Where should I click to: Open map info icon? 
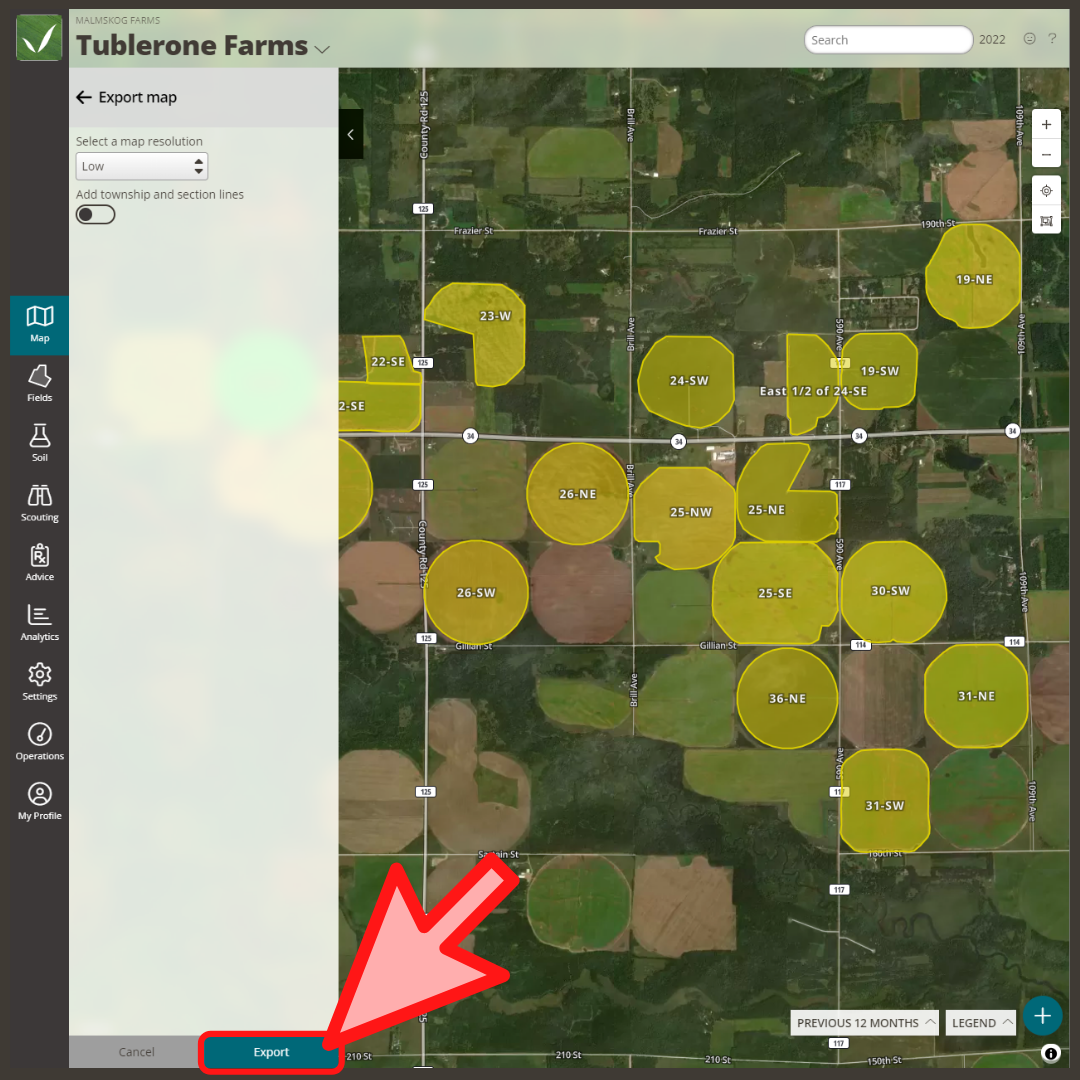click(x=1050, y=1053)
